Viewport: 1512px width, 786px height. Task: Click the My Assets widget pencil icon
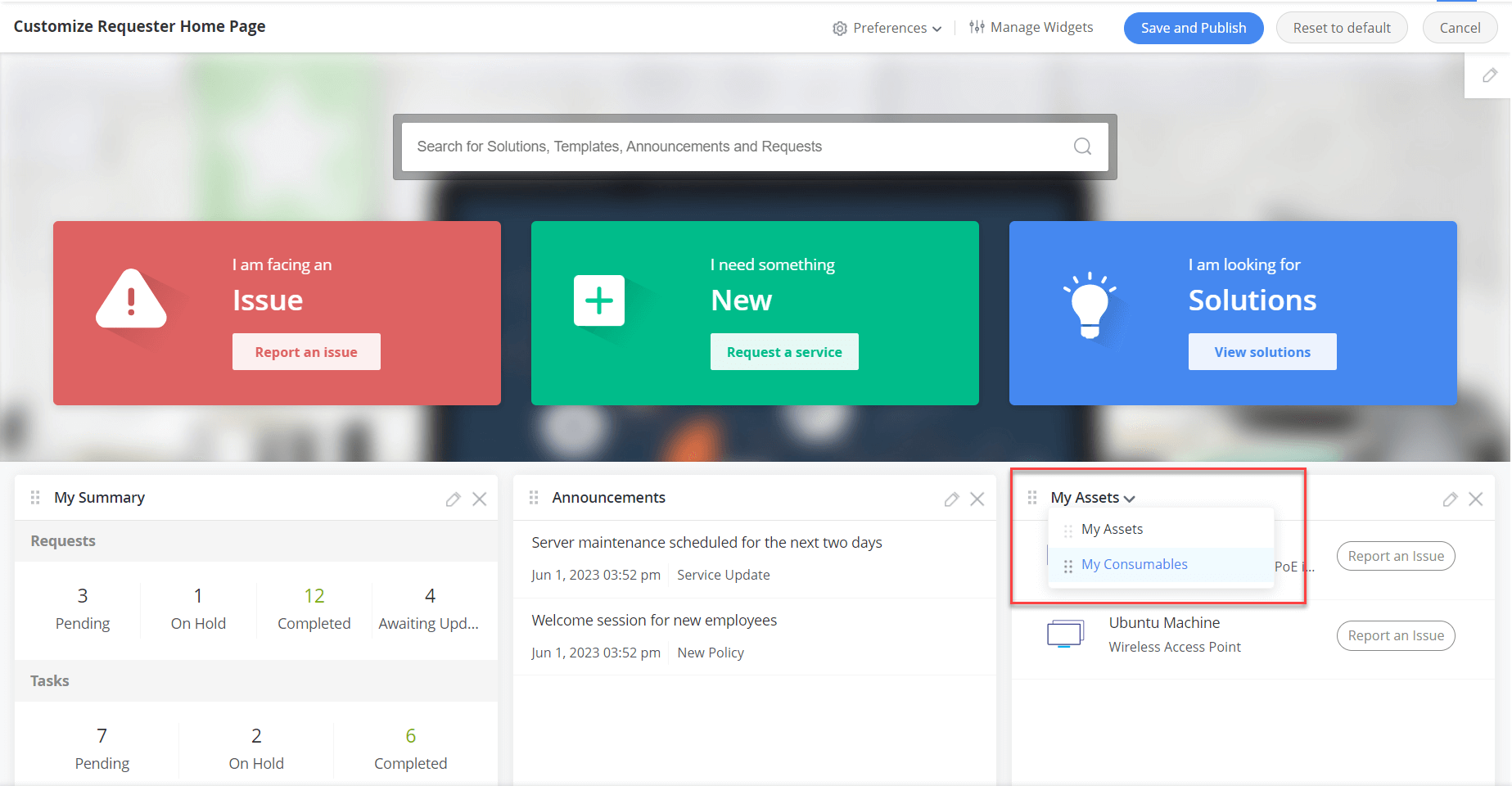1450,499
